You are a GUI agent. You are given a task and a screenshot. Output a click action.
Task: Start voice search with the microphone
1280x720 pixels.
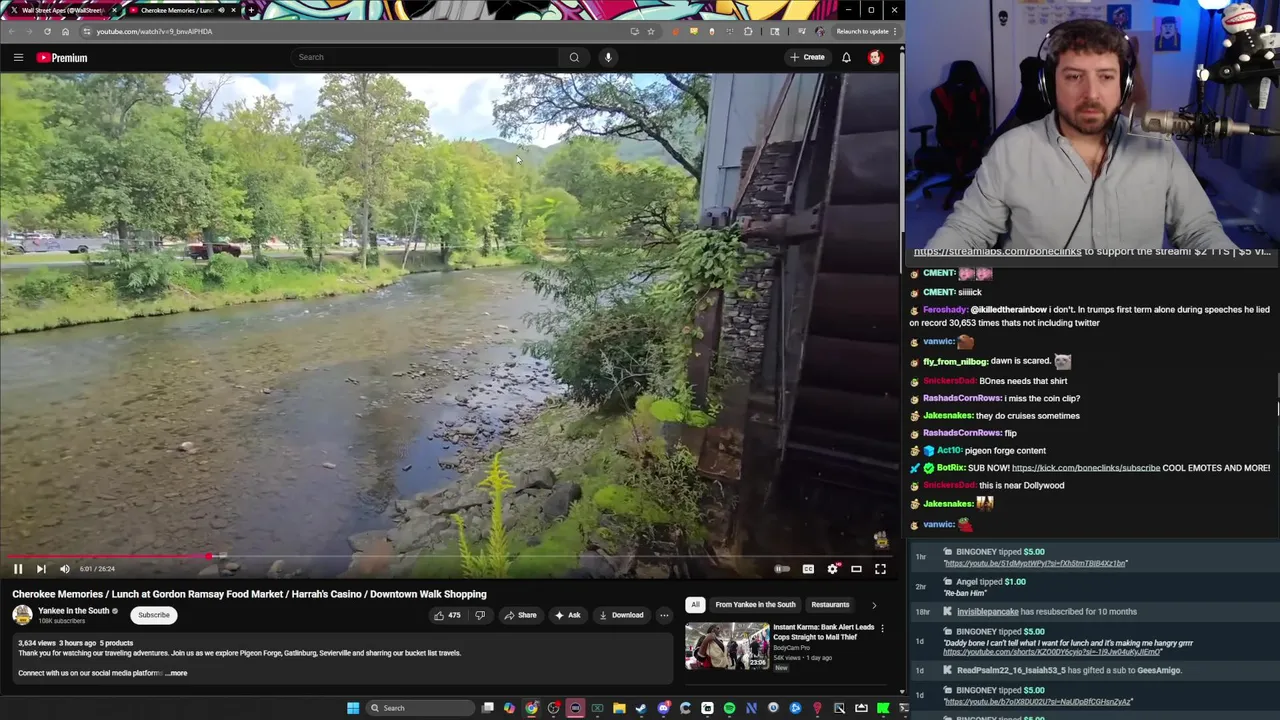point(608,57)
